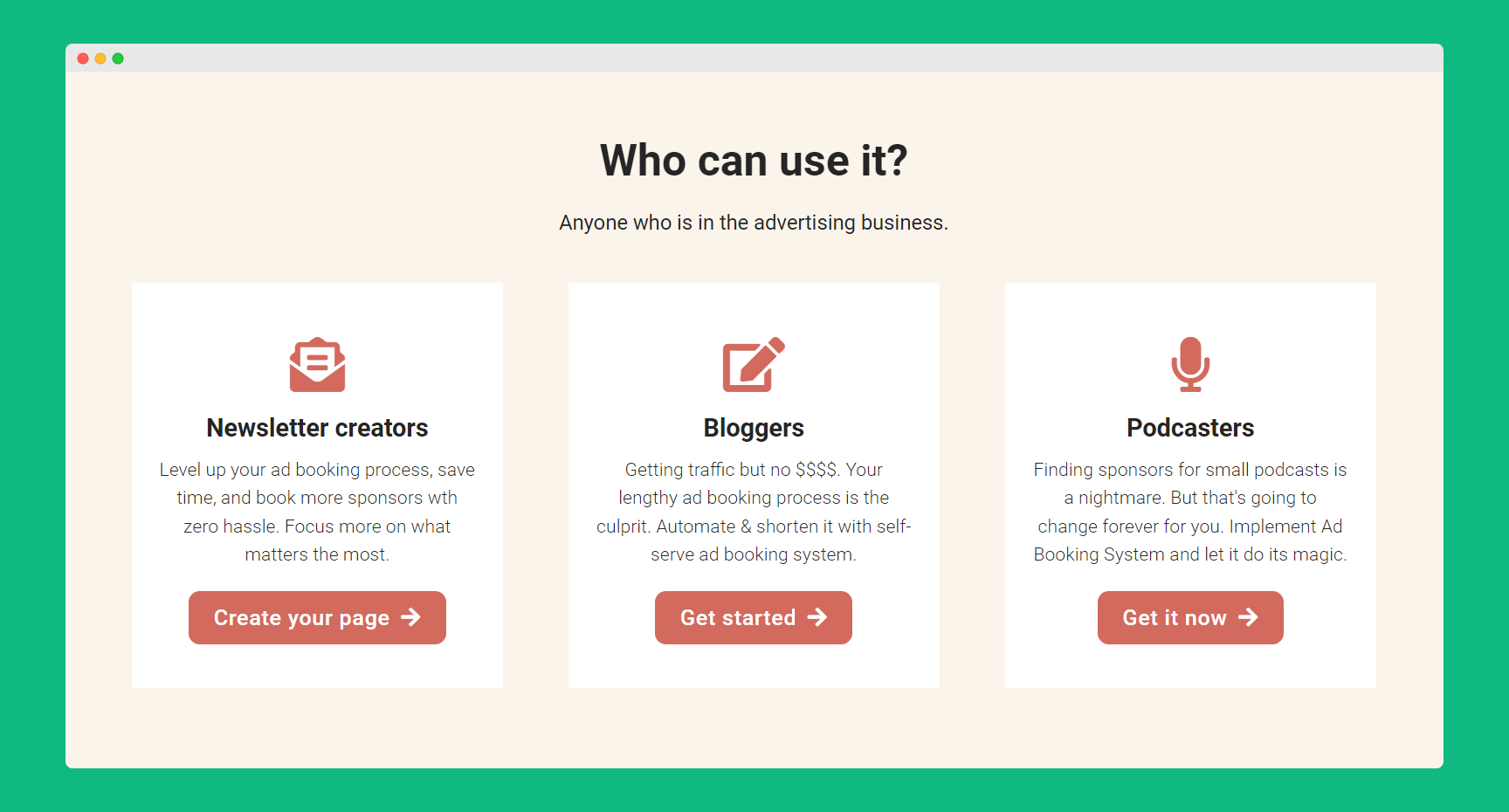Viewport: 1509px width, 812px height.
Task: Click the Newsletter creators heading
Action: pos(317,428)
